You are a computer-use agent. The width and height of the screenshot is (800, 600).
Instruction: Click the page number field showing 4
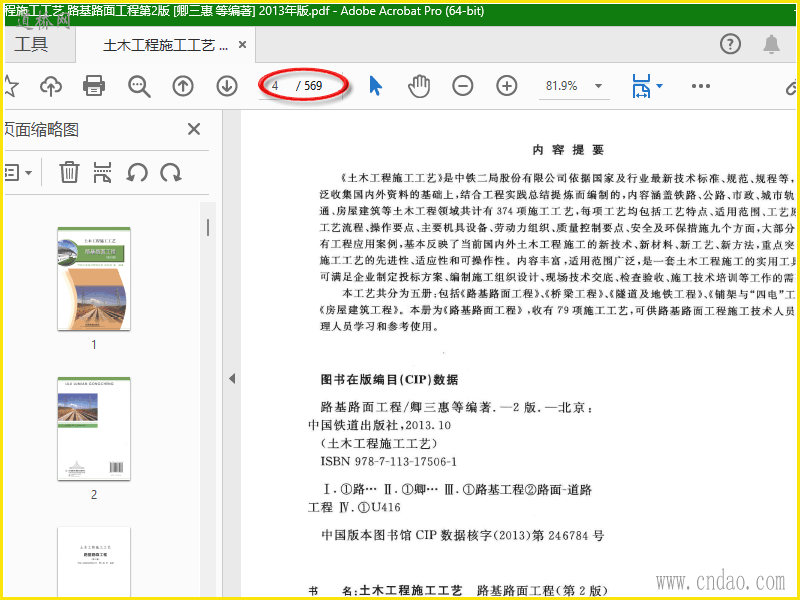(276, 86)
